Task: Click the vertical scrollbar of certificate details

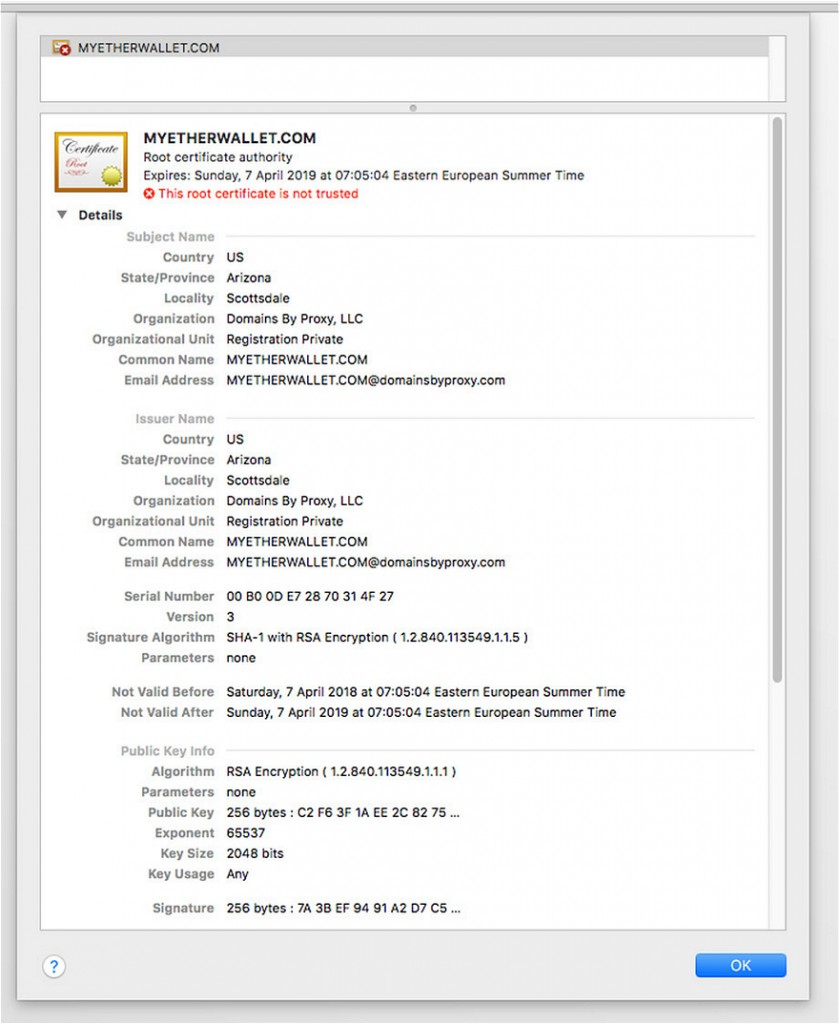Action: (x=776, y=400)
